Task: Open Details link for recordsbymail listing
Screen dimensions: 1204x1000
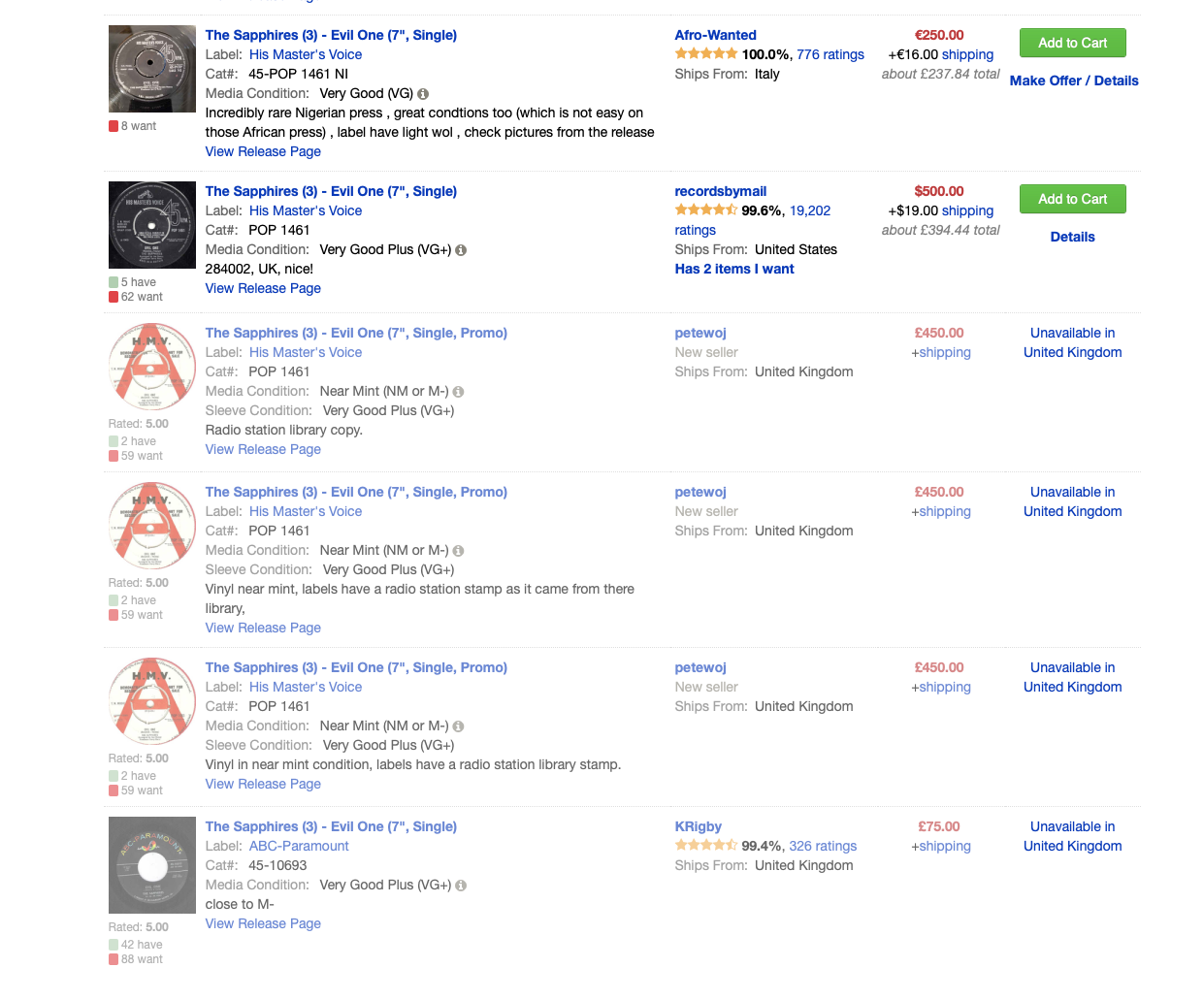Action: pyautogui.click(x=1073, y=237)
